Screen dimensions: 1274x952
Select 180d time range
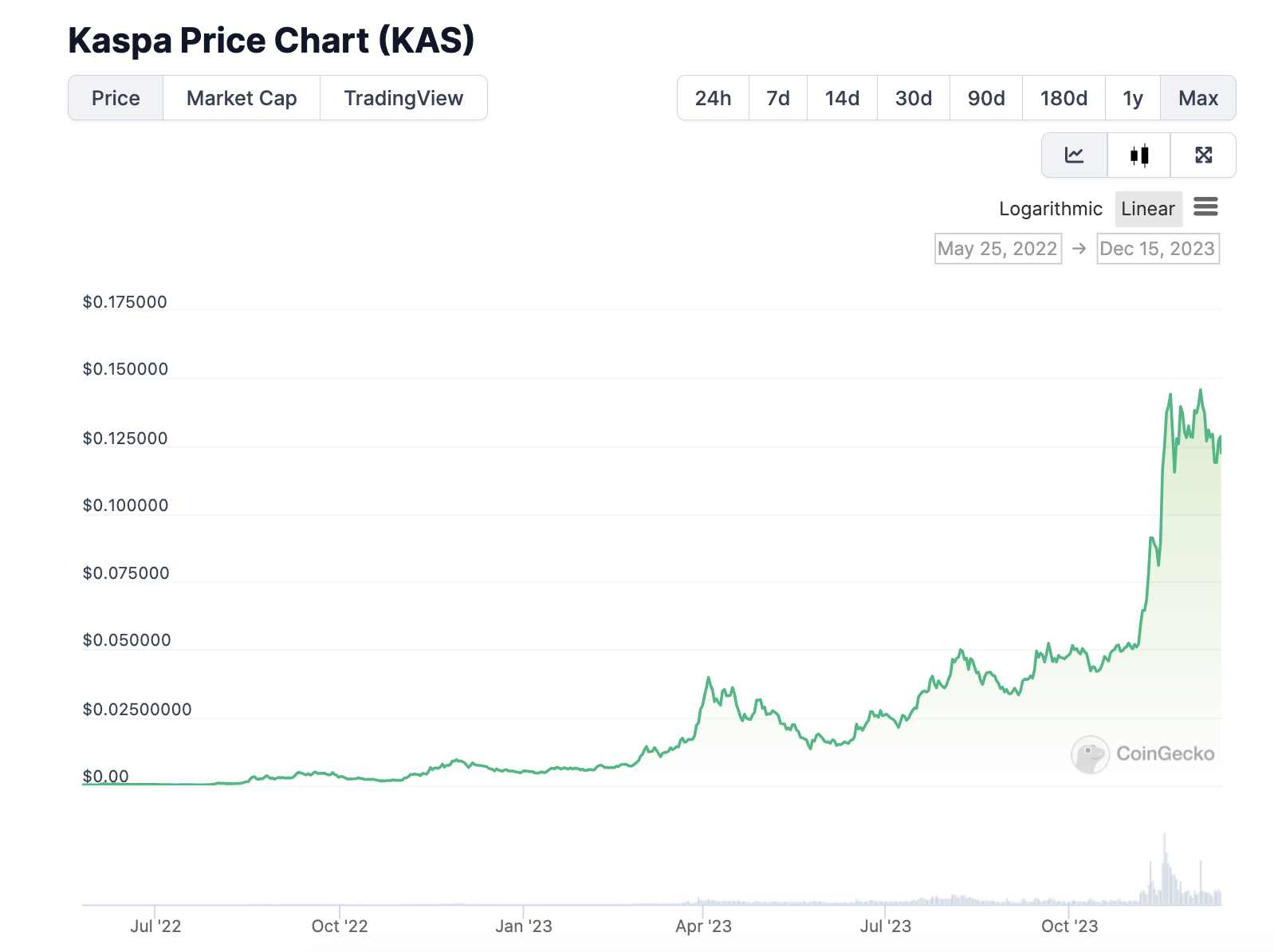[x=1064, y=98]
